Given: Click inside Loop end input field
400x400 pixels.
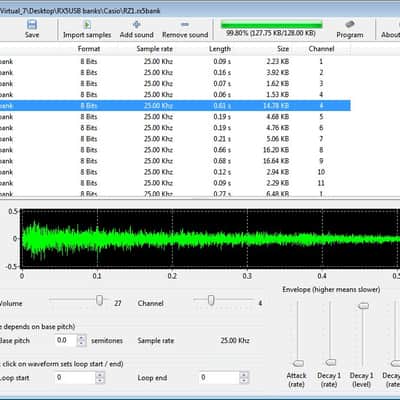Looking at the screenshot, I should pyautogui.click(x=219, y=377).
